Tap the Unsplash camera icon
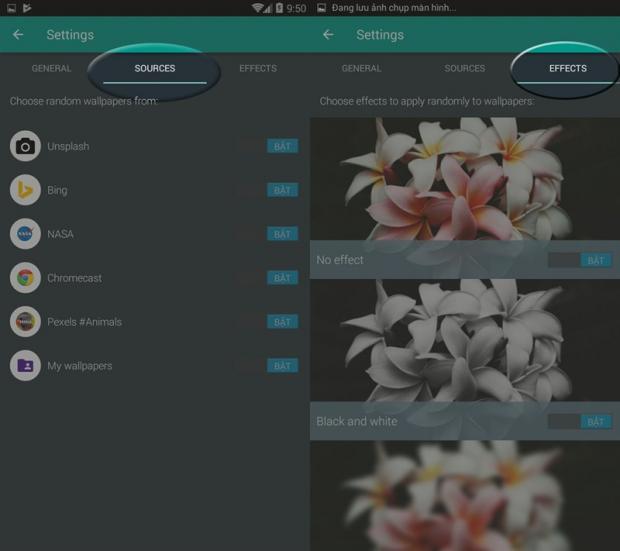 [25, 146]
